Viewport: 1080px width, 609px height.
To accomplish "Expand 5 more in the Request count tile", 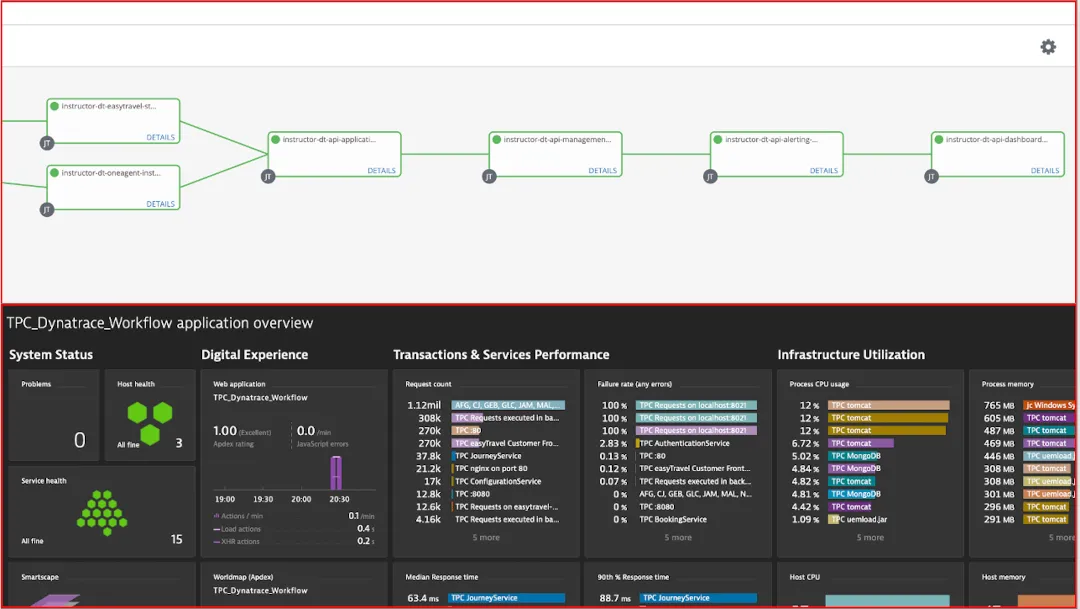I will [485, 537].
